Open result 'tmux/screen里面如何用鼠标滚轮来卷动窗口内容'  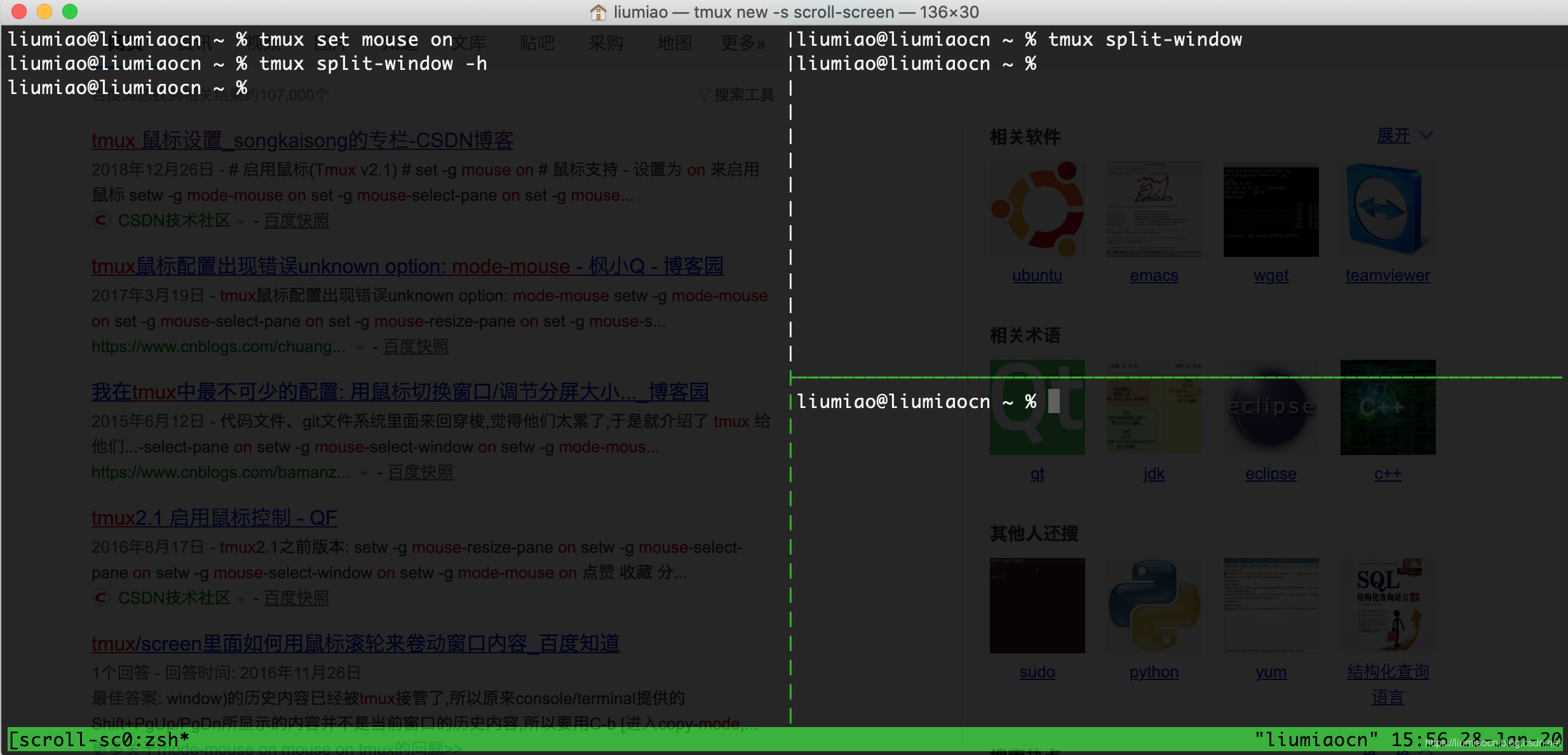[x=355, y=643]
